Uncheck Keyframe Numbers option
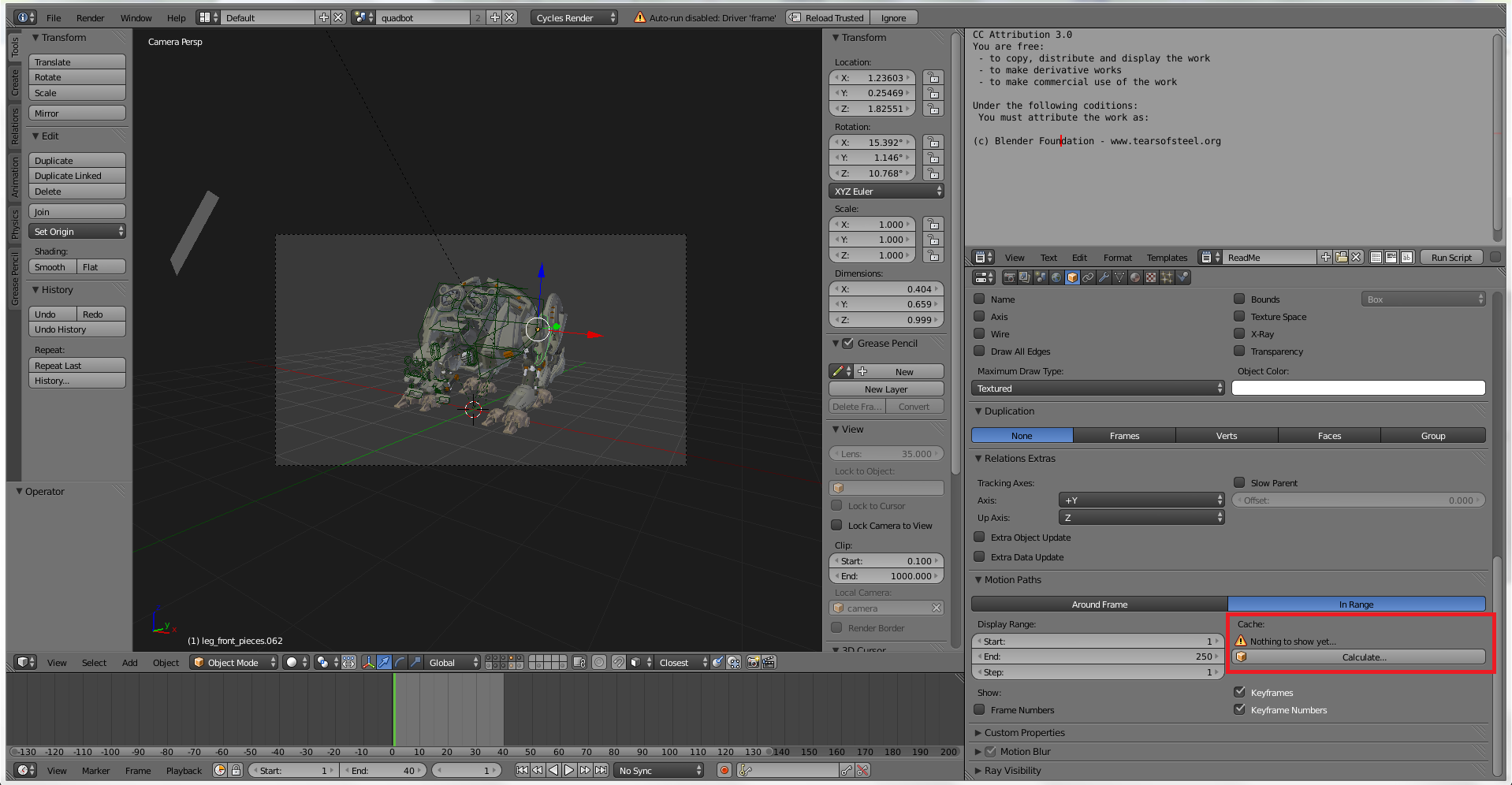Image resolution: width=1512 pixels, height=785 pixels. pos(1239,709)
